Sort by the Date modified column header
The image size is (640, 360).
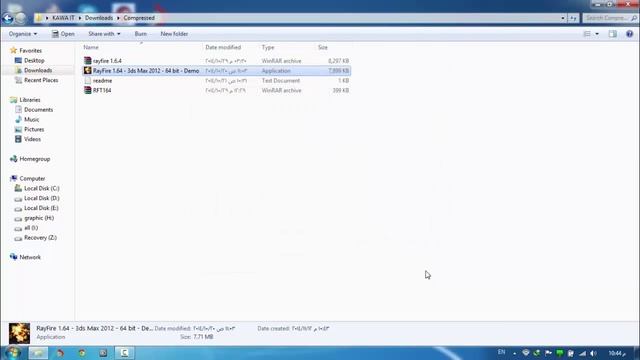coord(223,47)
